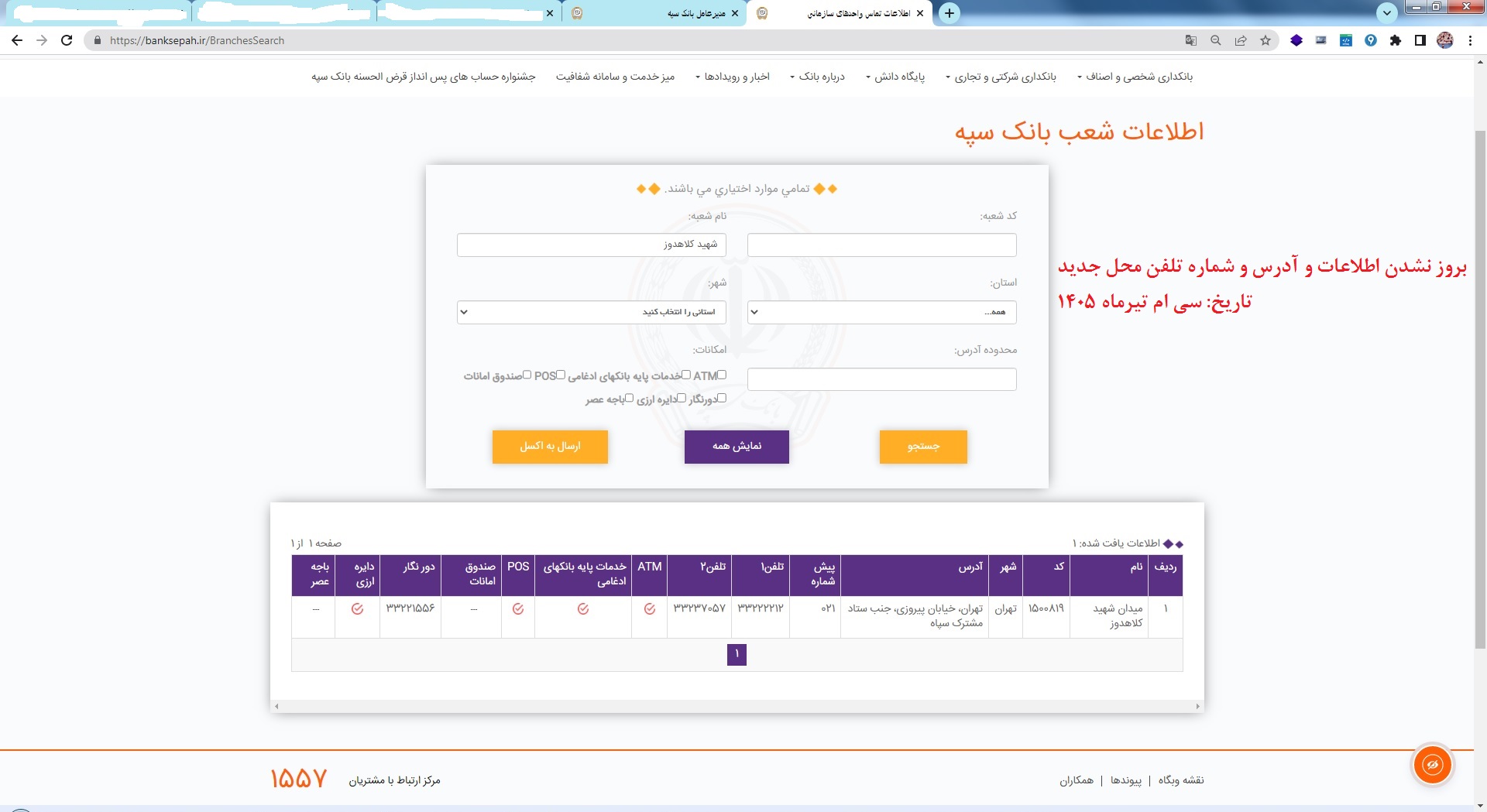Focus the کد شعبه input field
1487x812 pixels.
click(x=881, y=245)
